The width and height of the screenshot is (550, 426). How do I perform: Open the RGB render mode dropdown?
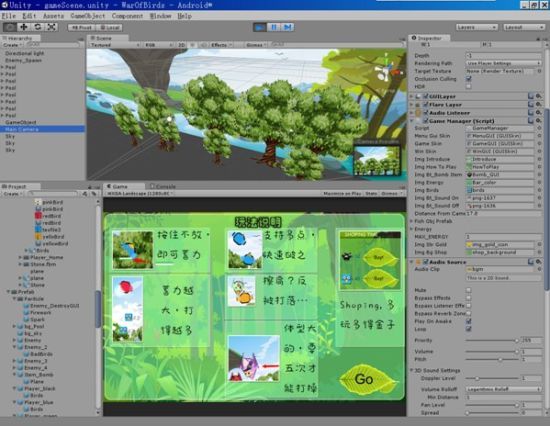click(x=159, y=45)
